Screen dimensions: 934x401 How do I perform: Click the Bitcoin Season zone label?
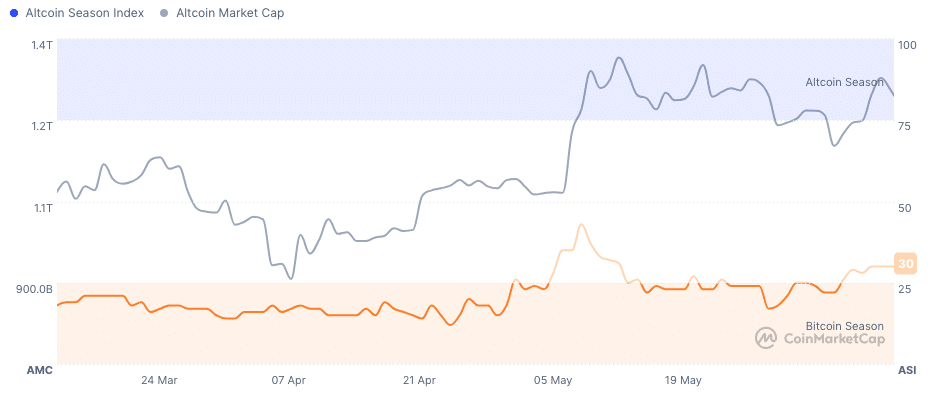pos(845,326)
